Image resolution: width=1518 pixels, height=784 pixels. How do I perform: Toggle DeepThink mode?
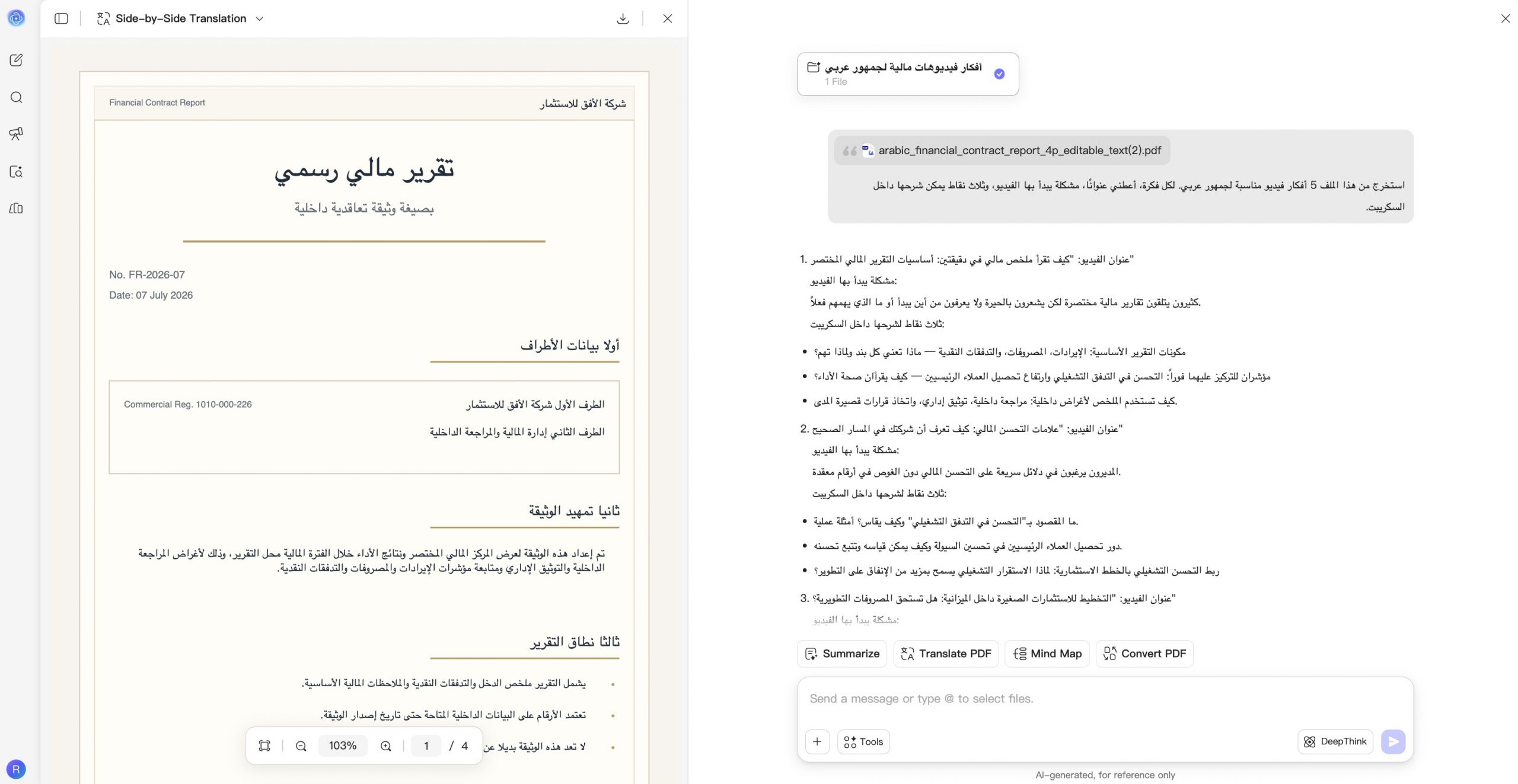tap(1335, 741)
